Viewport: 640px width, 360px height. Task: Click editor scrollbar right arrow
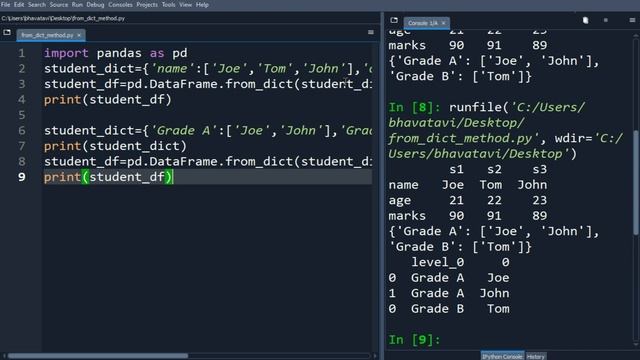[x=375, y=356]
